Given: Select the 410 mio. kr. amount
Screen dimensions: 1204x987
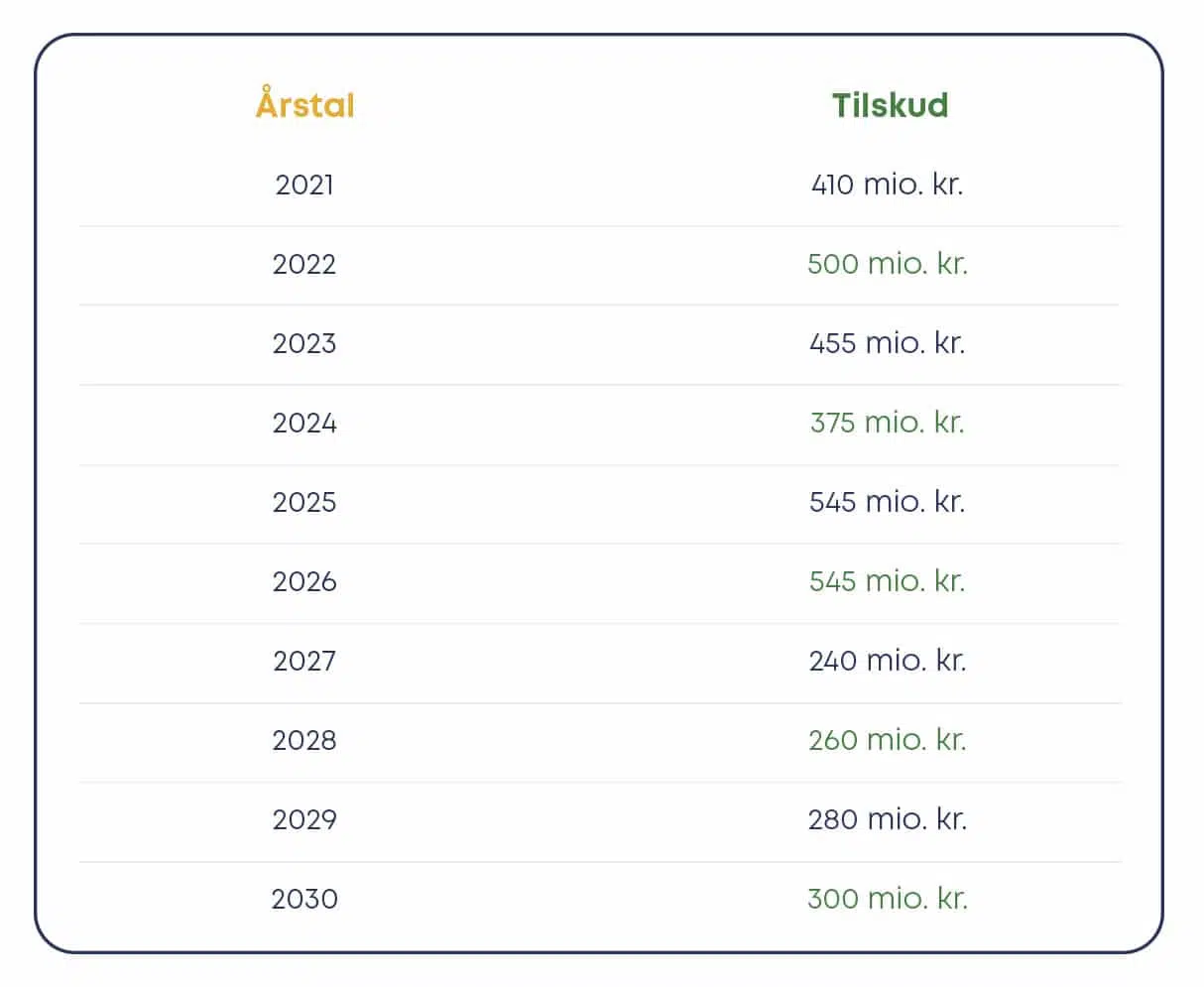Looking at the screenshot, I should click(887, 185).
